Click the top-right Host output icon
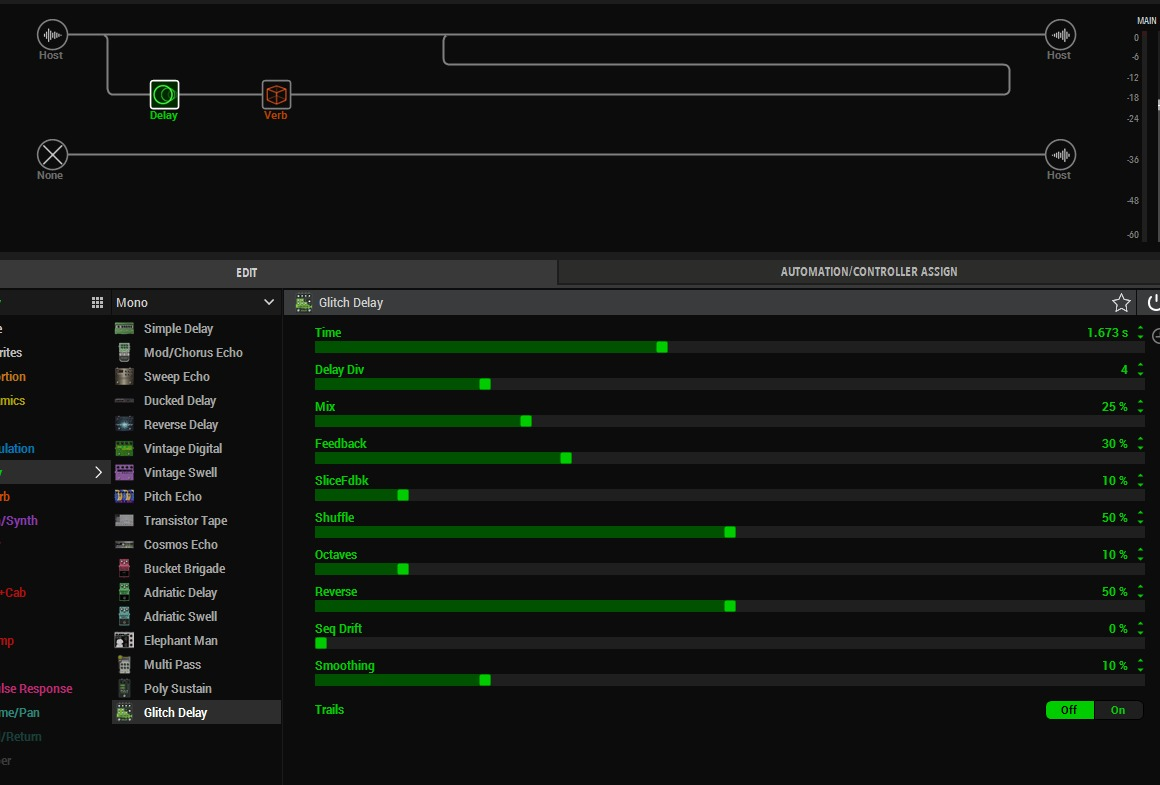This screenshot has width=1160, height=785. click(1060, 35)
